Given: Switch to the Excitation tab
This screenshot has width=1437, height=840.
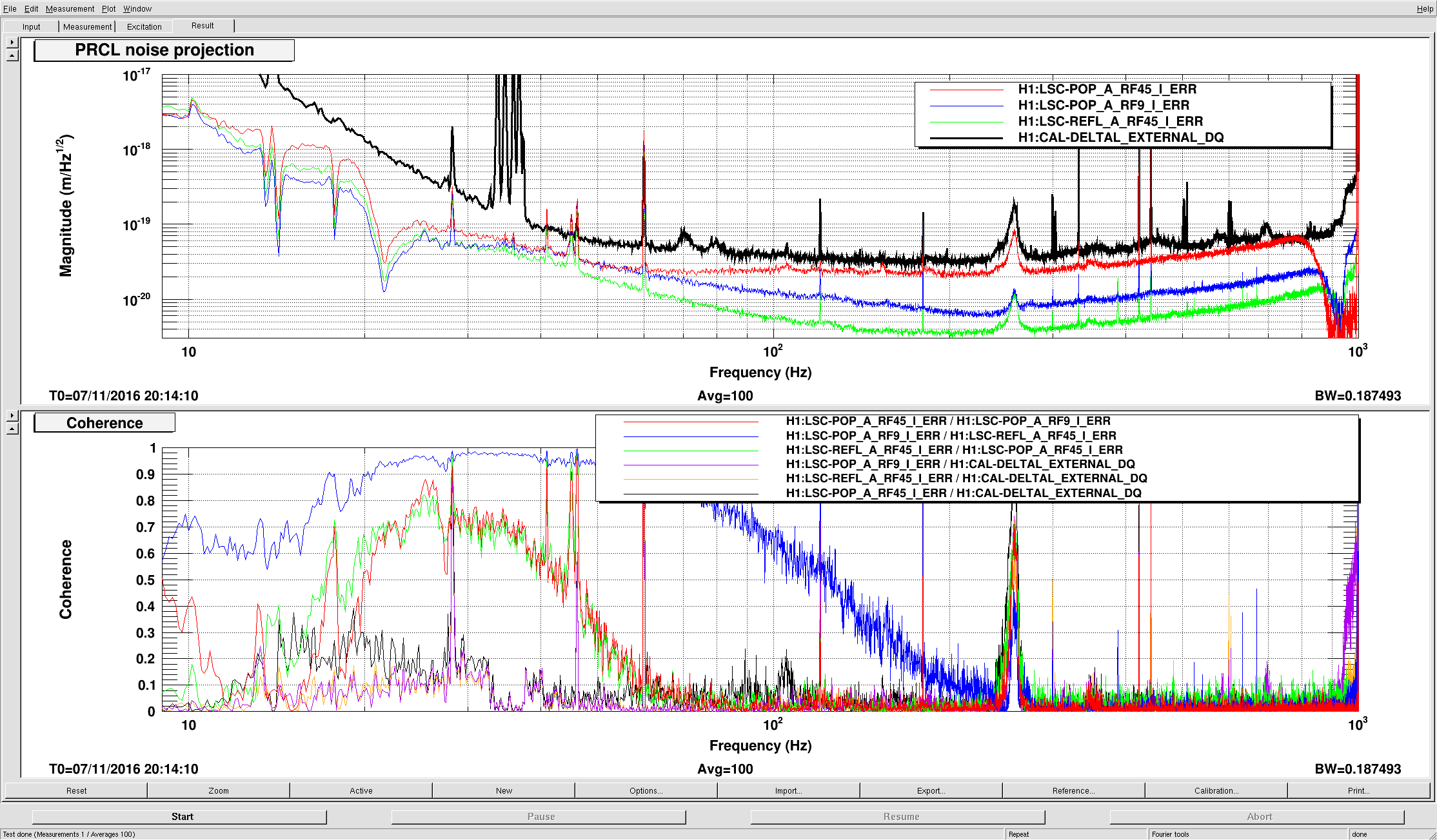Looking at the screenshot, I should (144, 26).
